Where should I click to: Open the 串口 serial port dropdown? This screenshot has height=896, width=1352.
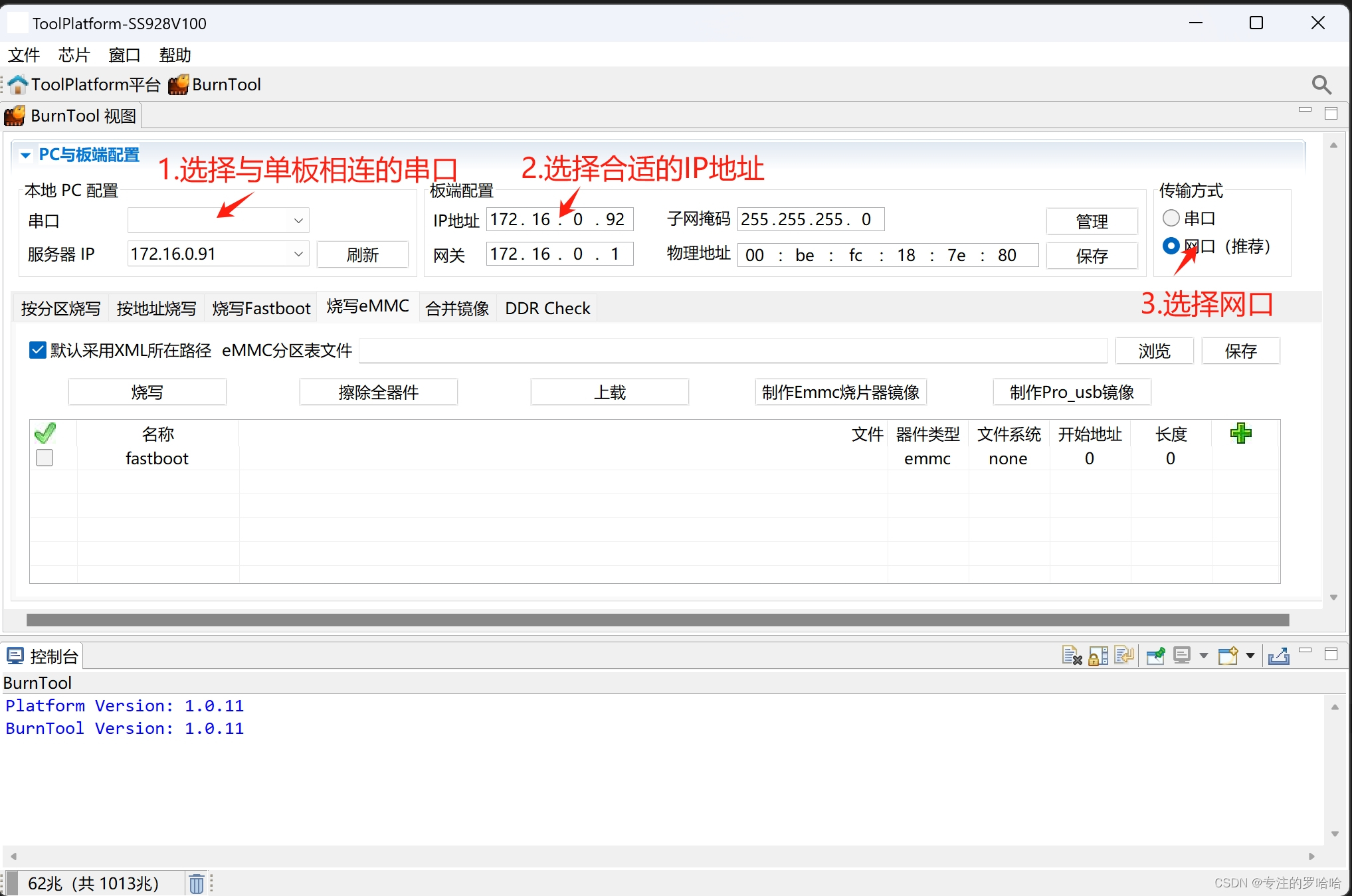tap(298, 221)
